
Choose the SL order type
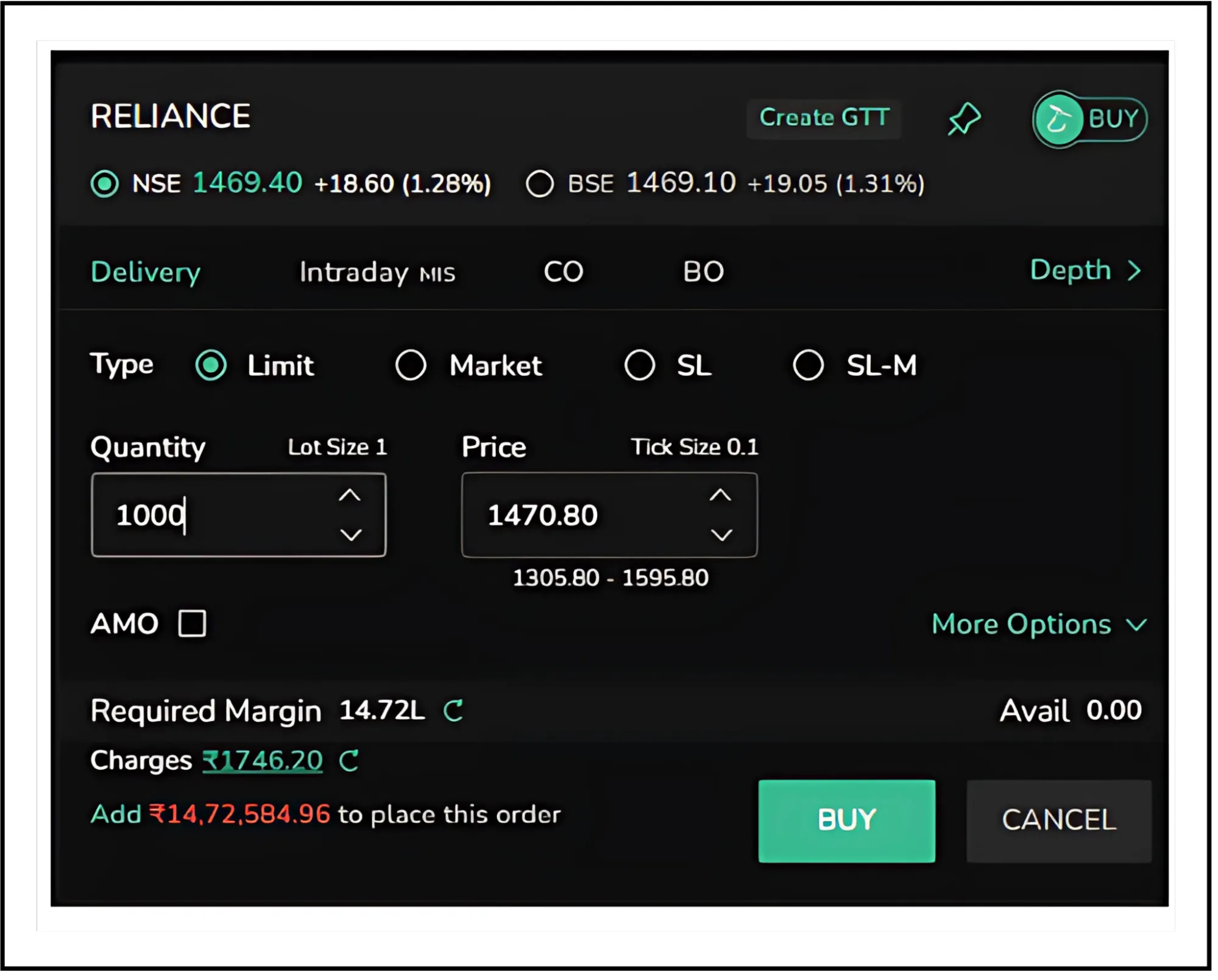640,365
